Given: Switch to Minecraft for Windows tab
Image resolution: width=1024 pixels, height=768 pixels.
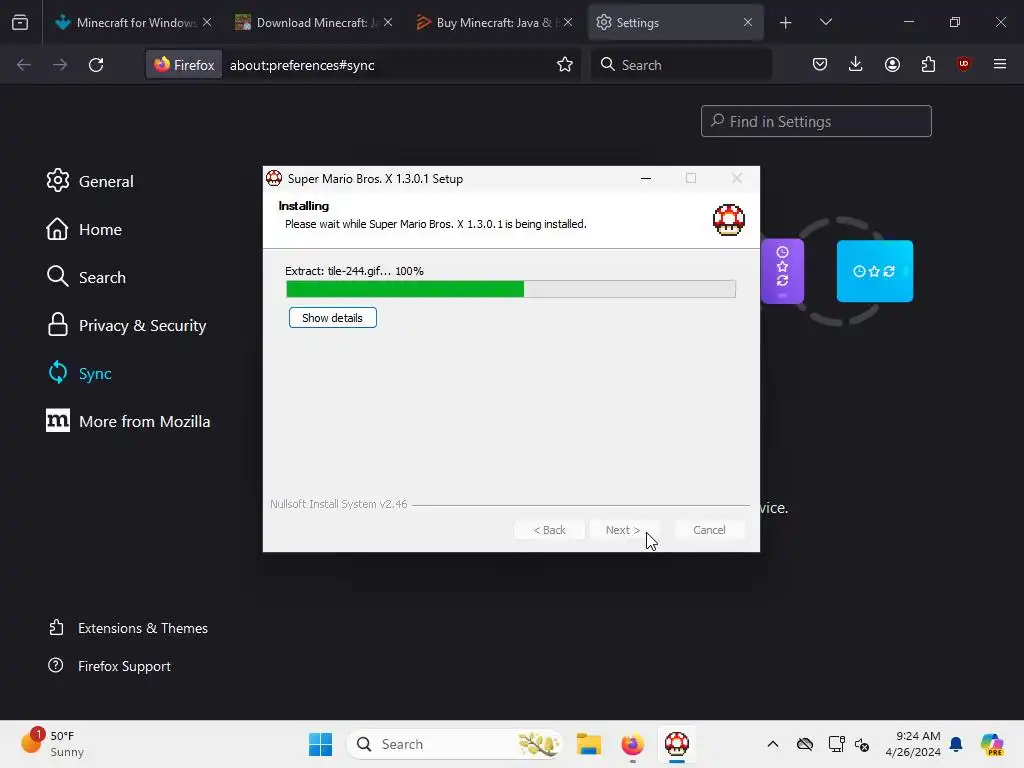Looking at the screenshot, I should (x=135, y=22).
